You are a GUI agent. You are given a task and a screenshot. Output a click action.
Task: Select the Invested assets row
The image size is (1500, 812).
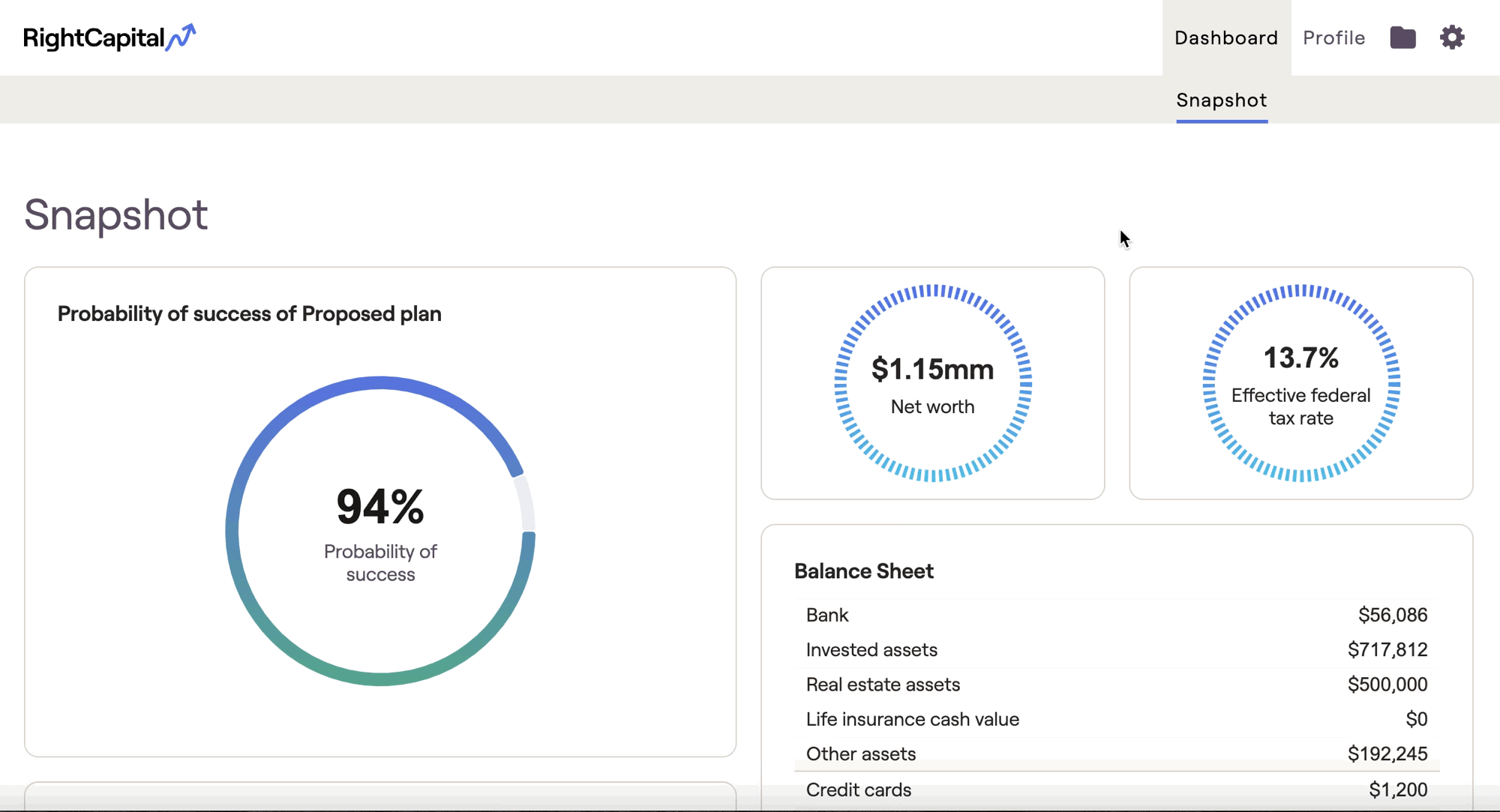[x=1116, y=649]
